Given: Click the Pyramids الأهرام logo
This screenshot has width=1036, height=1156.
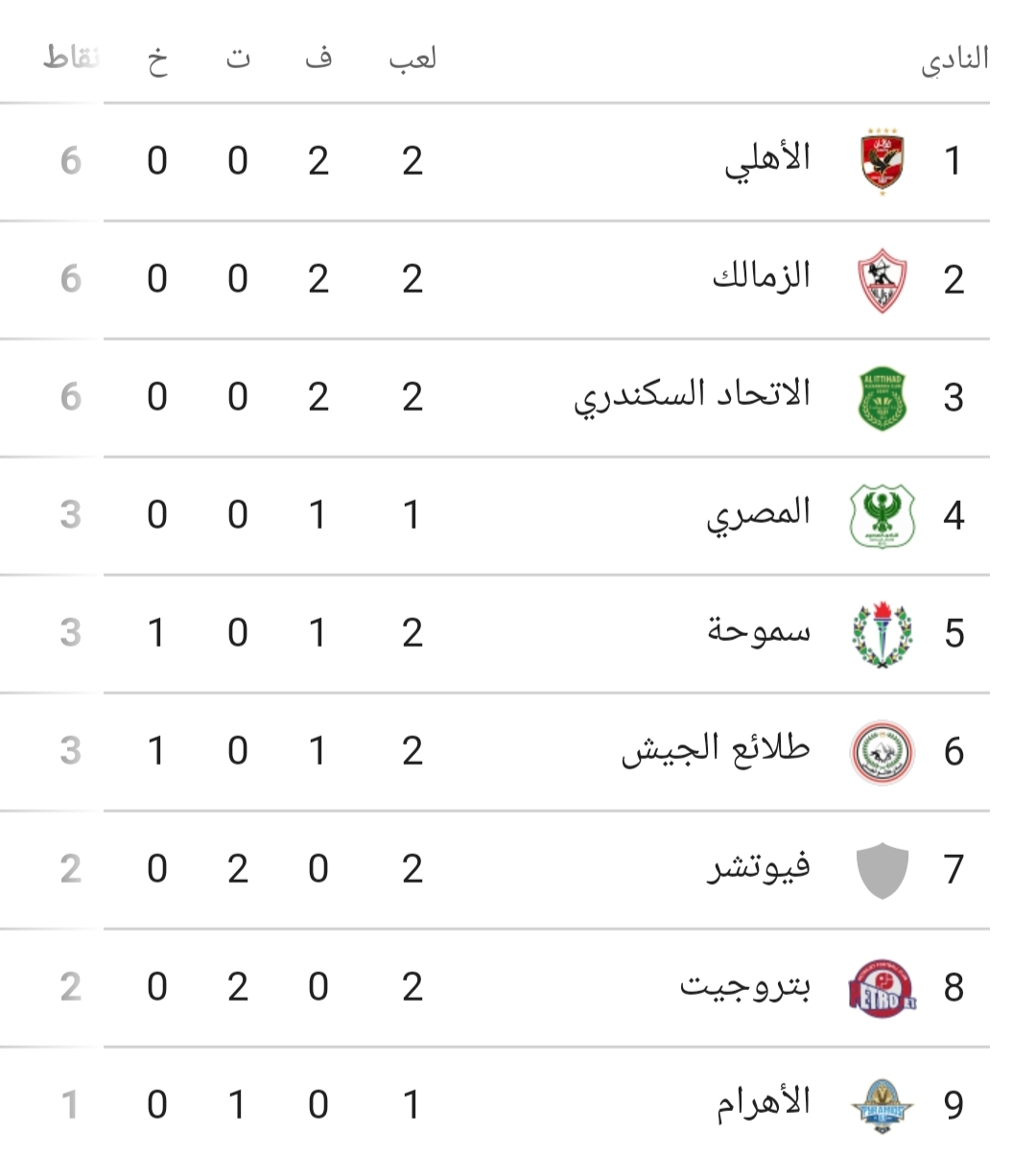Looking at the screenshot, I should point(882,1106).
